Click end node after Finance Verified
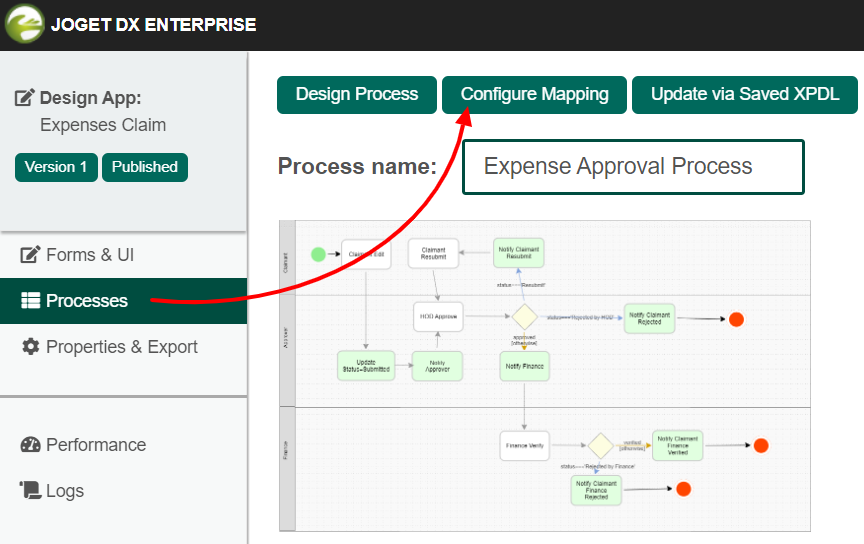864x544 pixels. pos(761,445)
